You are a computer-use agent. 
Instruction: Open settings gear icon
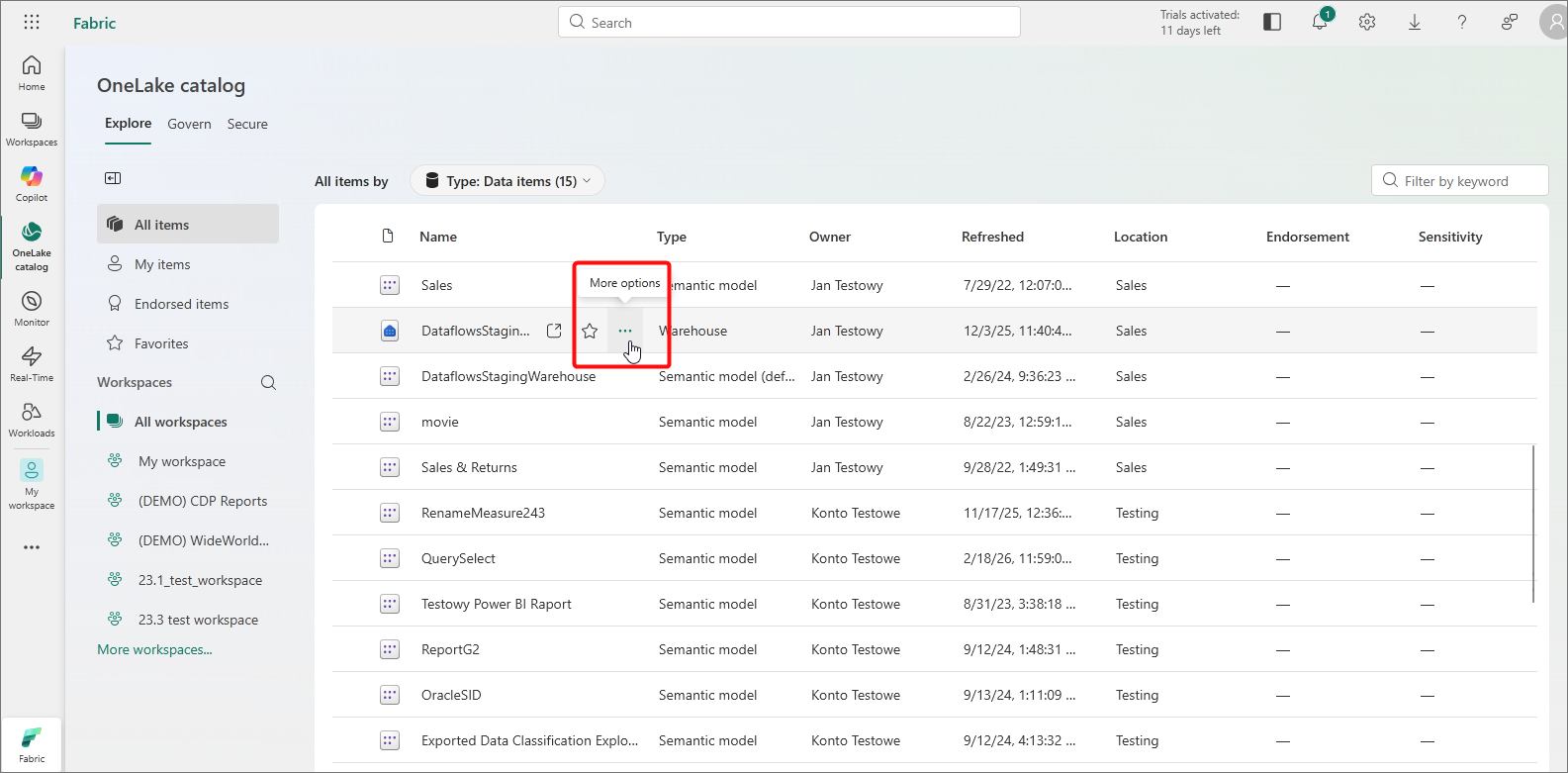click(x=1367, y=22)
